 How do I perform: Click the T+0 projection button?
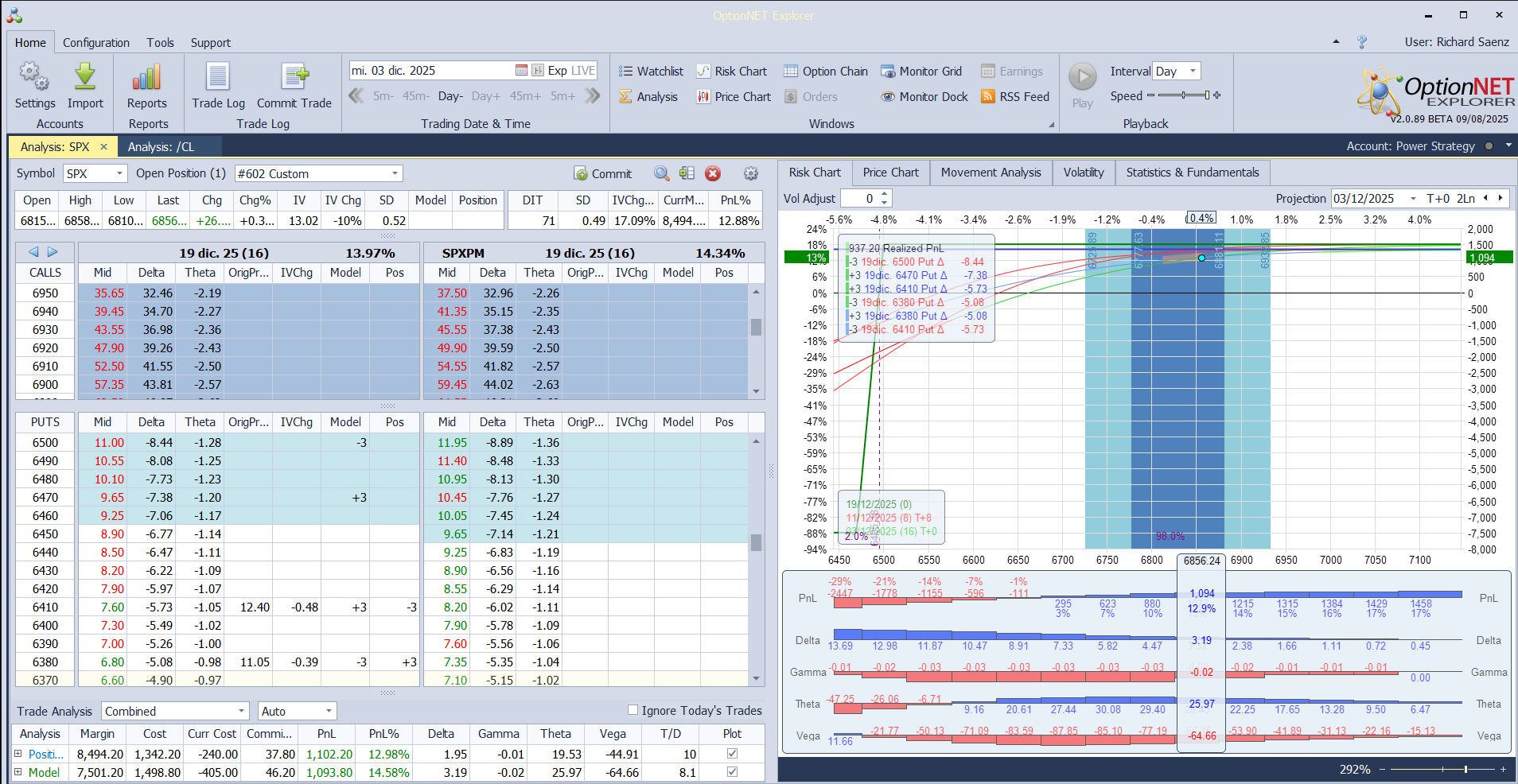(x=1438, y=199)
